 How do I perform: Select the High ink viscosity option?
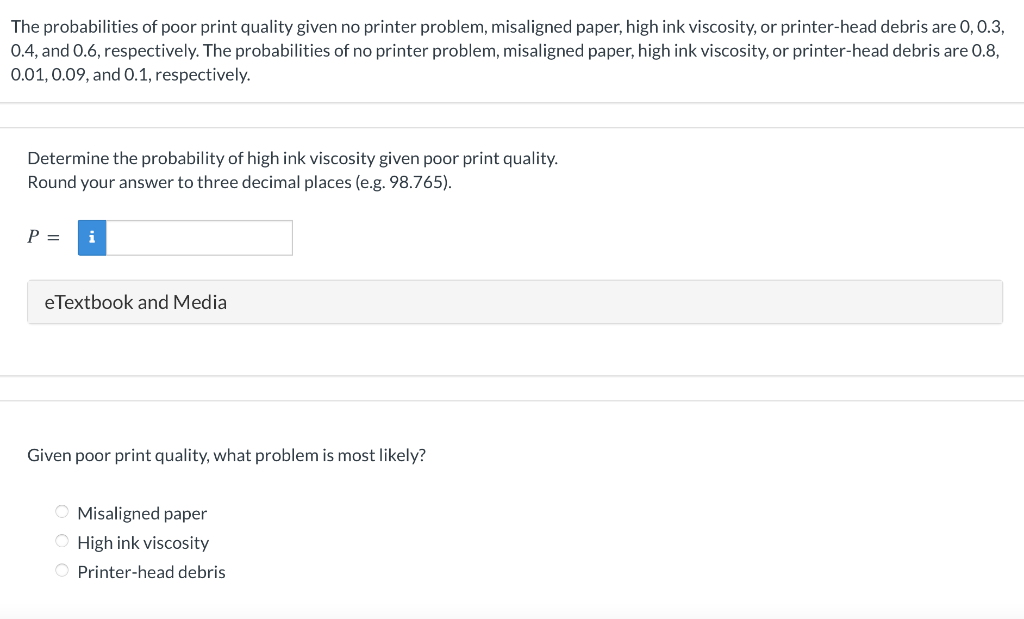62,540
